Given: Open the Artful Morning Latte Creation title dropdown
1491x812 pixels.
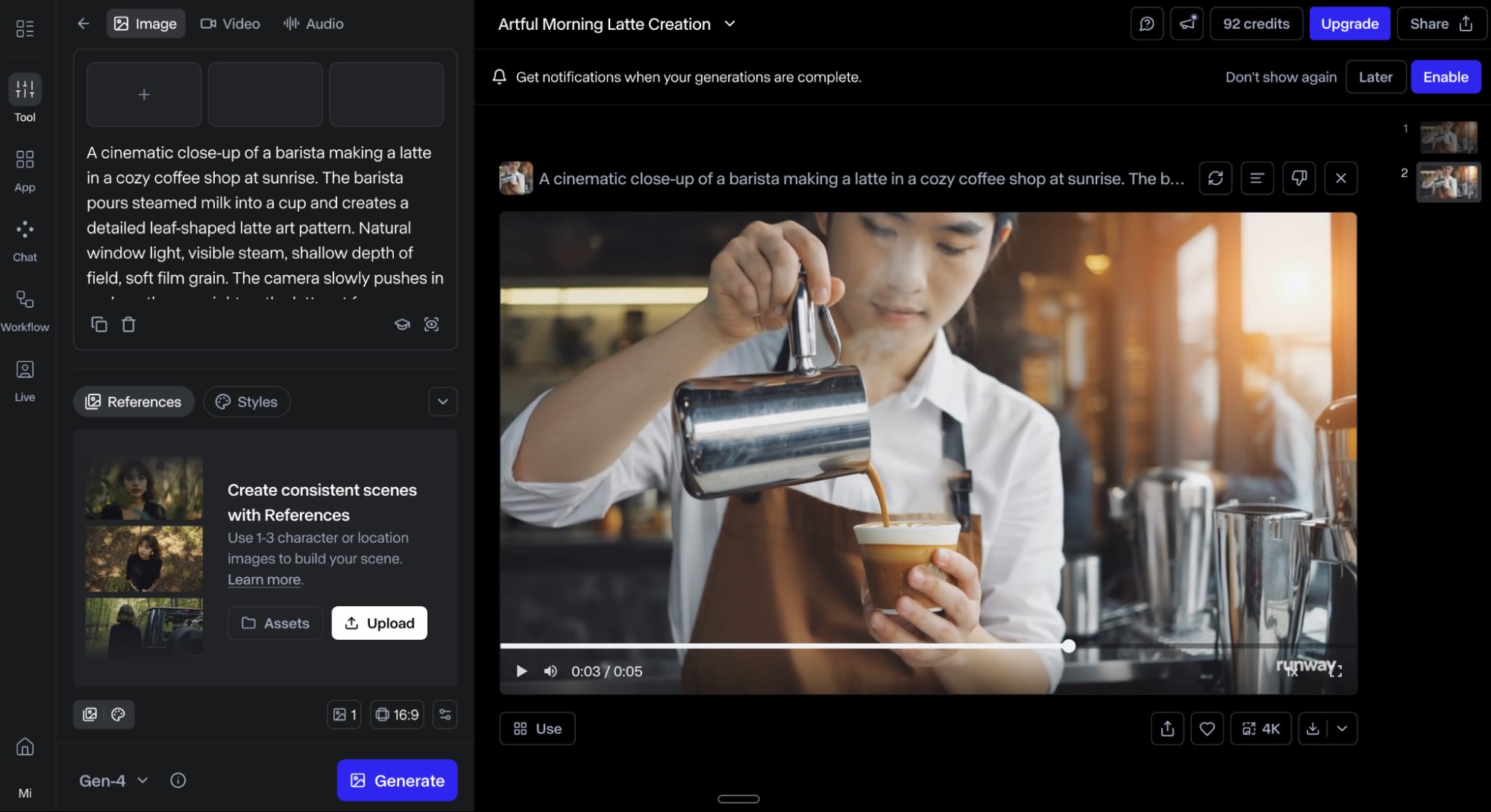Looking at the screenshot, I should tap(729, 23).
